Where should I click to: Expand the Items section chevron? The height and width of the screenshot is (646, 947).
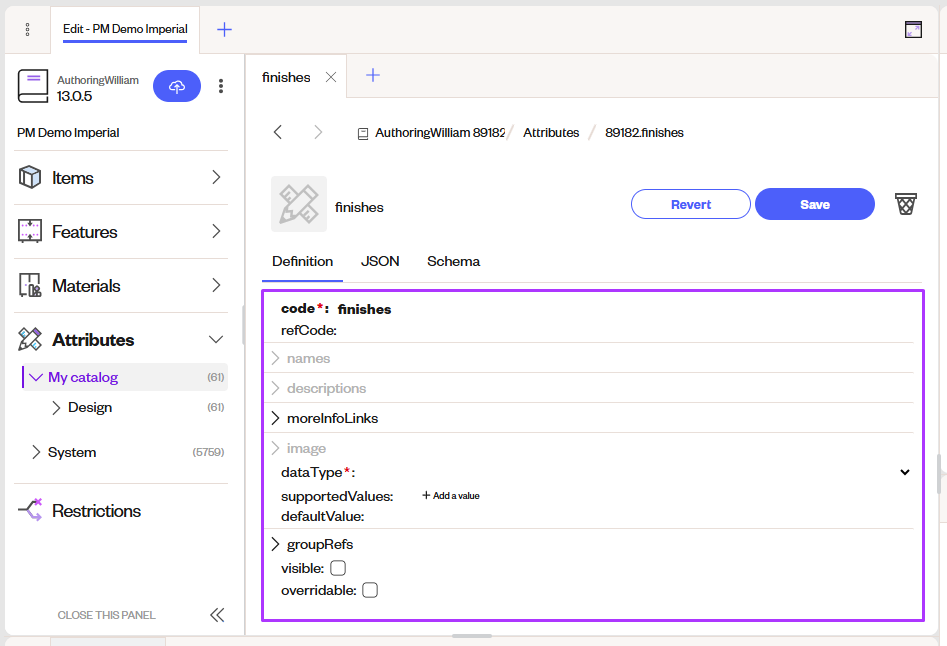point(216,177)
